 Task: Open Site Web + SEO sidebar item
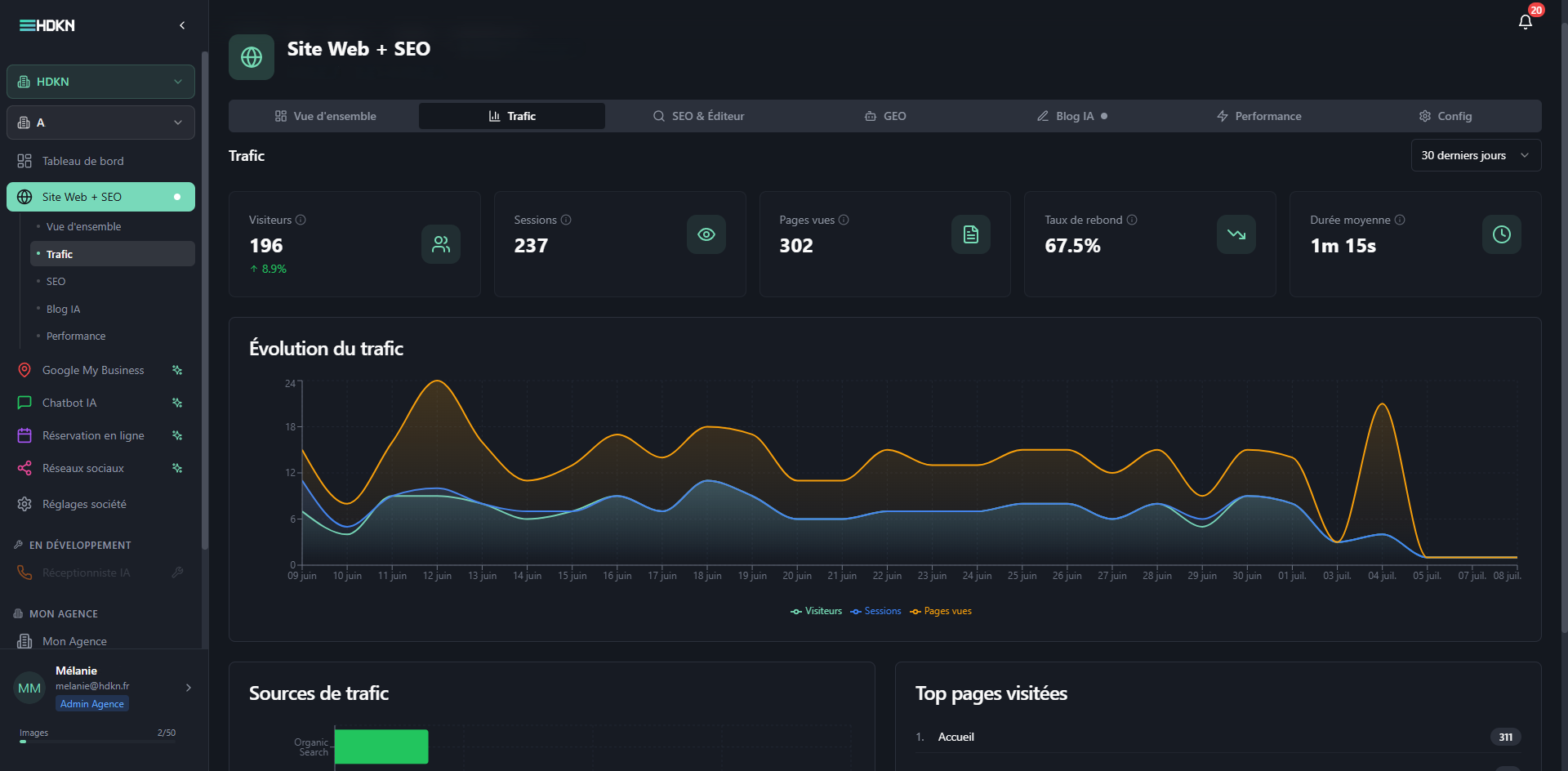100,197
